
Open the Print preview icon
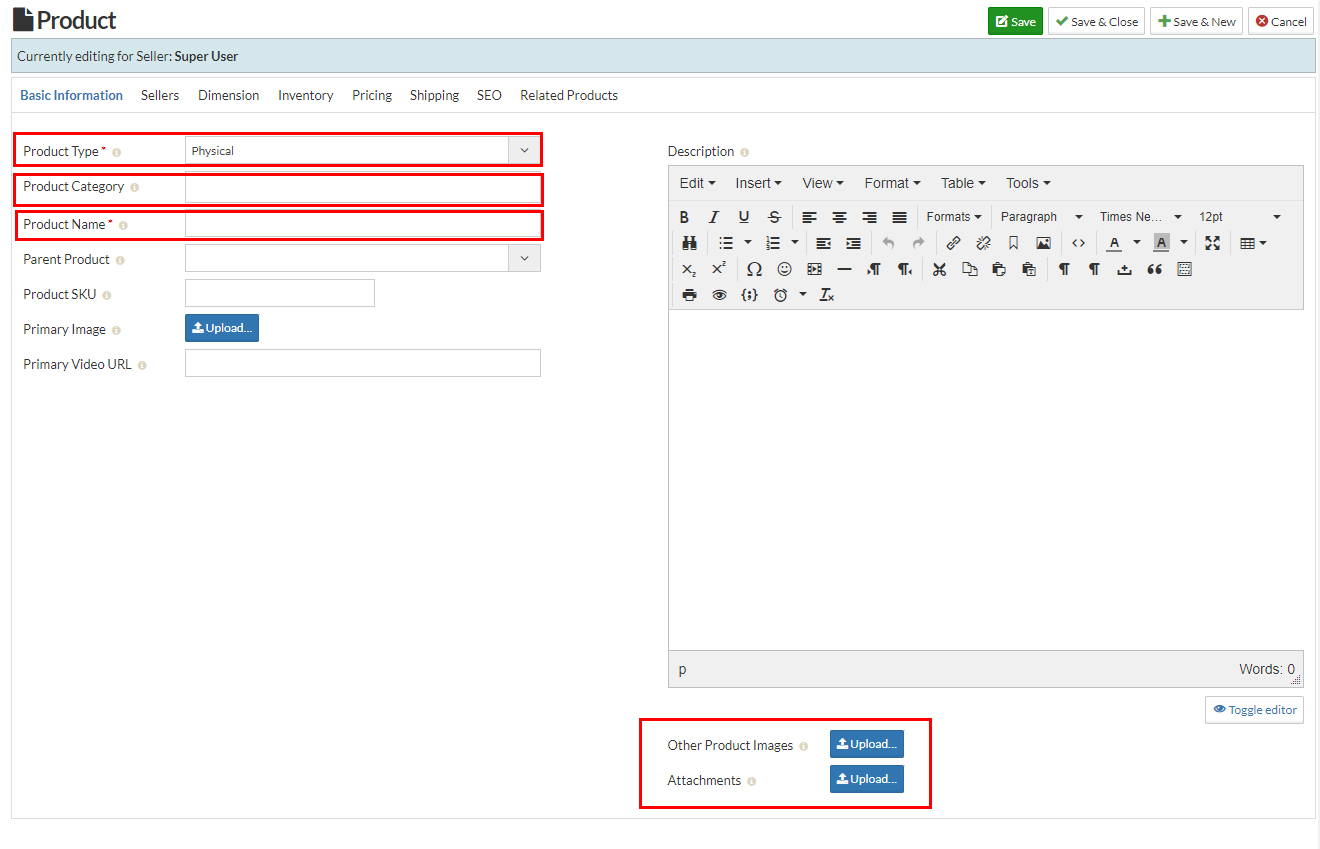coord(689,294)
